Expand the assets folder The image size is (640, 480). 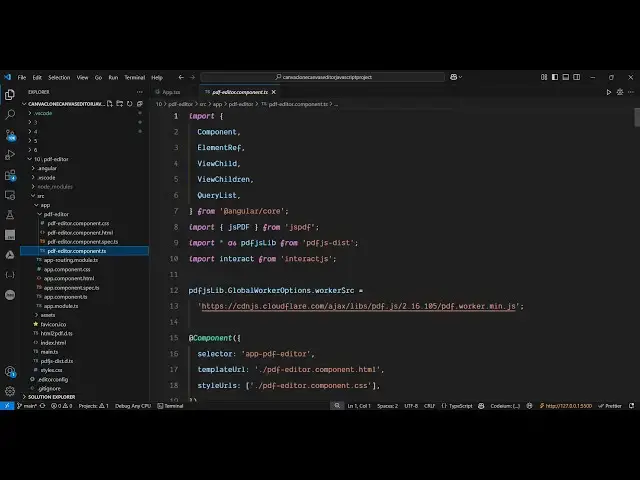pos(84,315)
